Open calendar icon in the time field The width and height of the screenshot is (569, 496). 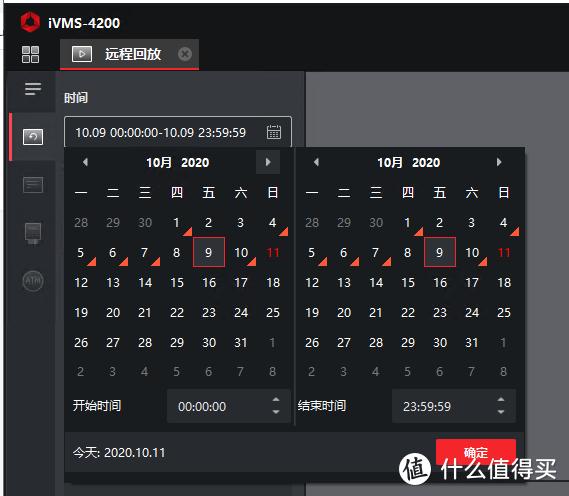point(274,132)
